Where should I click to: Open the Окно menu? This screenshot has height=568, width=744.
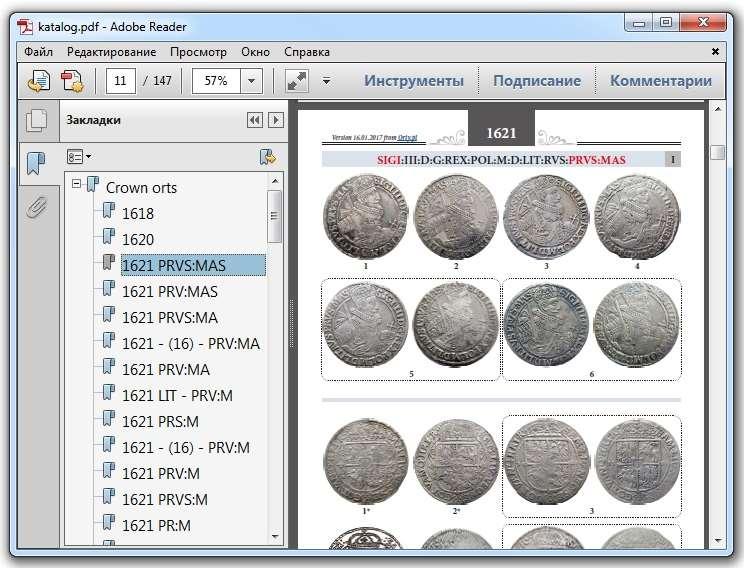pyautogui.click(x=255, y=52)
